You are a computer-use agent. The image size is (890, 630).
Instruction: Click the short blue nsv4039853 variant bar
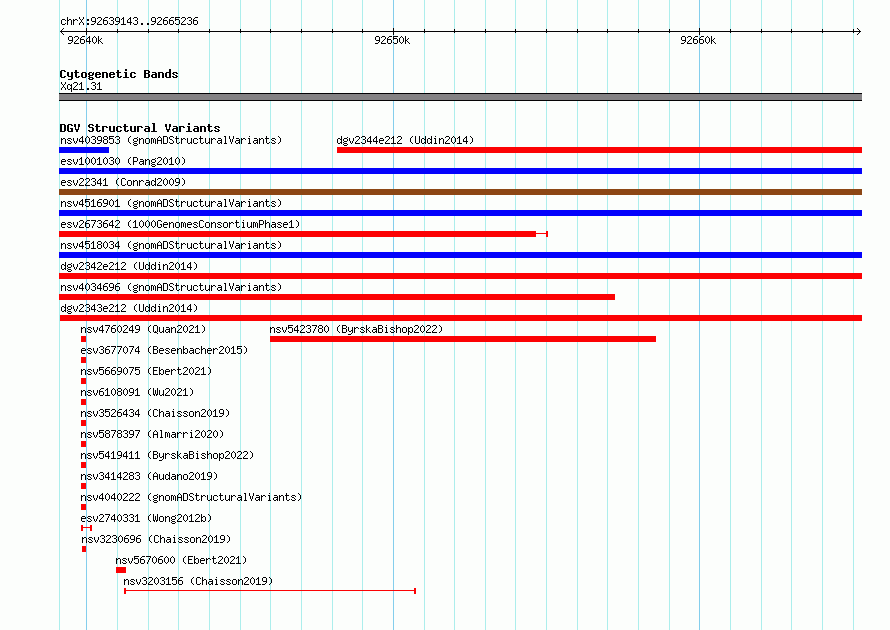pyautogui.click(x=84, y=150)
